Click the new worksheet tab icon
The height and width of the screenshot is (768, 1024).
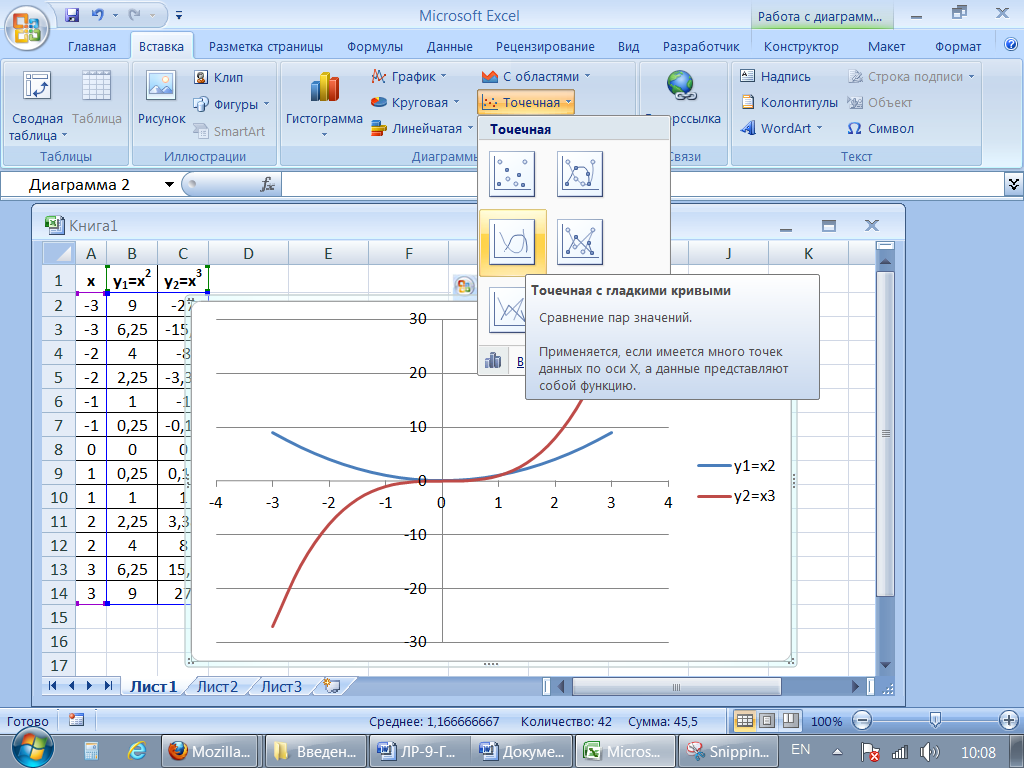click(x=332, y=686)
